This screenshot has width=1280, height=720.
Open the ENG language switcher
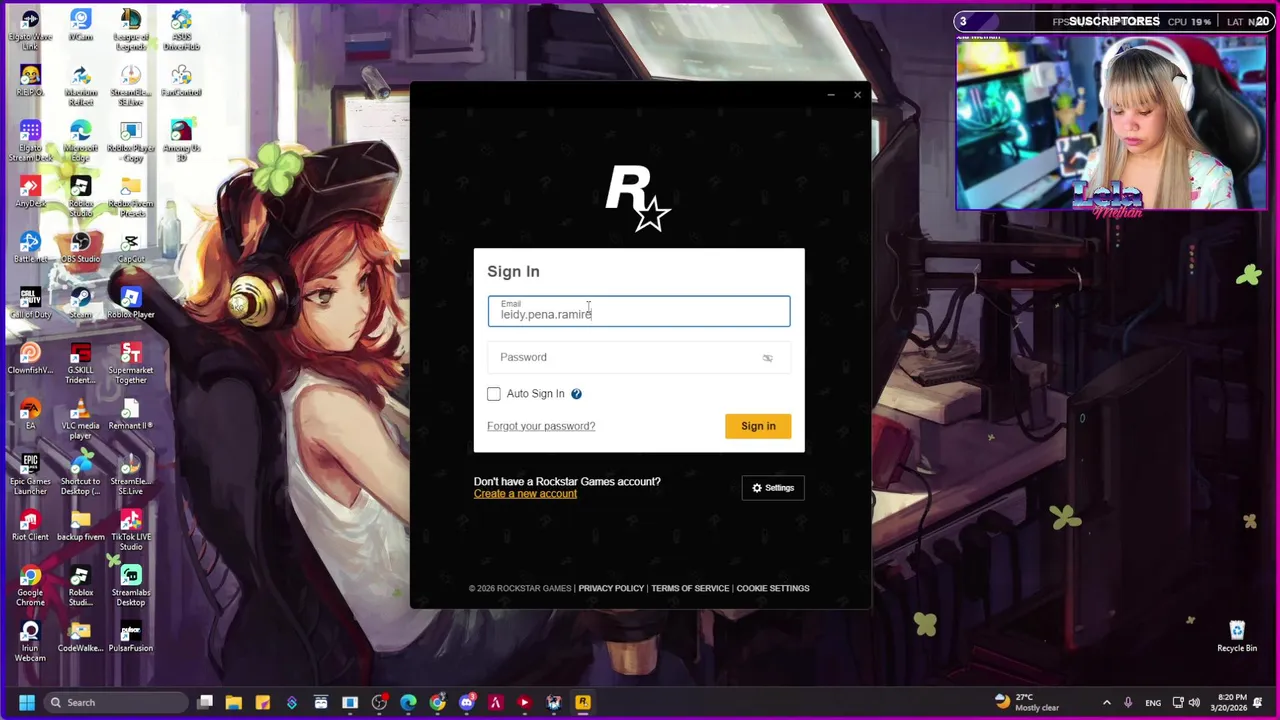(x=1153, y=702)
